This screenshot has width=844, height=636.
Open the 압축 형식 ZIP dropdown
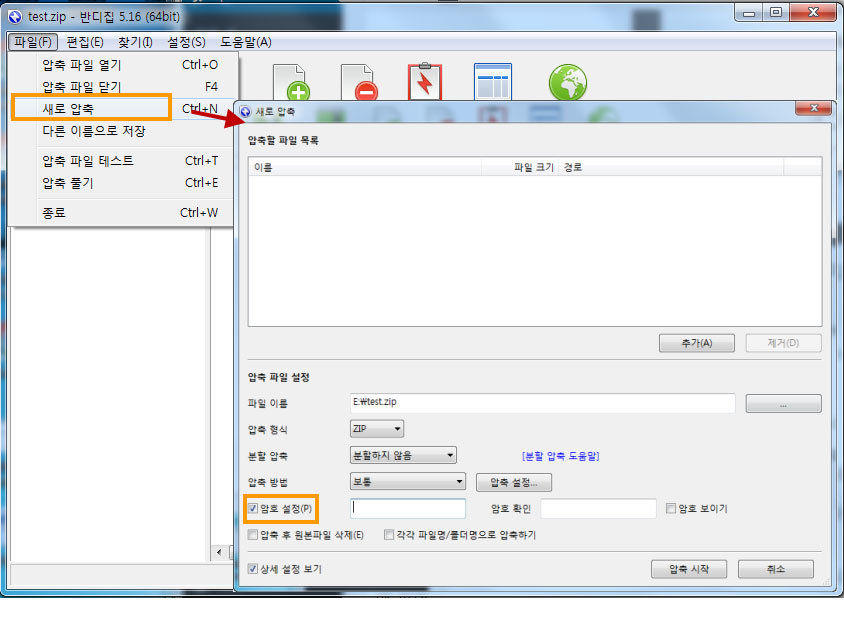(377, 429)
